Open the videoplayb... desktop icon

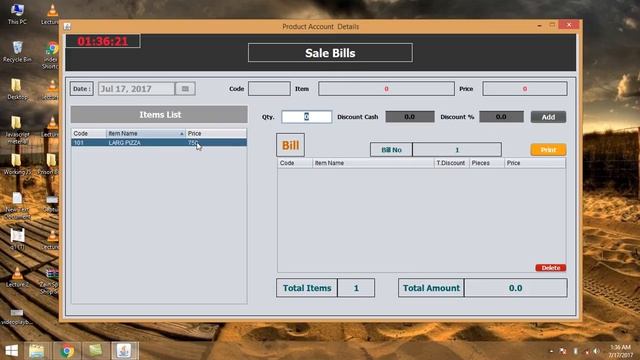(17, 317)
